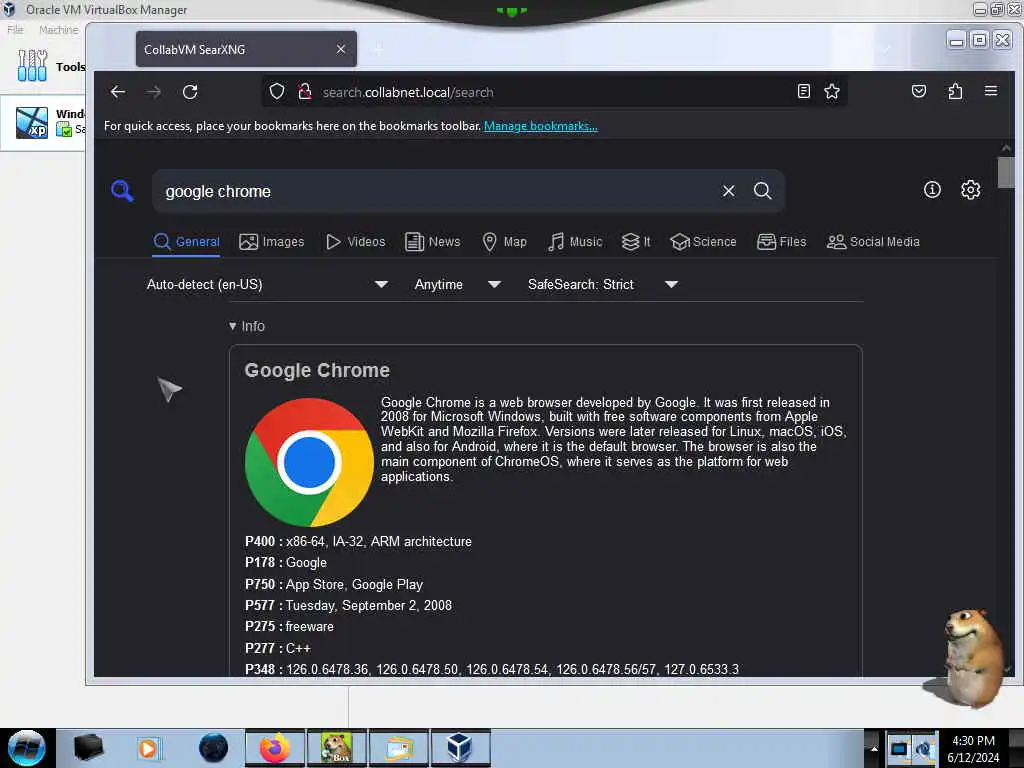Select the CollabVM SearXNG browser tab
This screenshot has width=1024, height=768.
pyautogui.click(x=246, y=49)
